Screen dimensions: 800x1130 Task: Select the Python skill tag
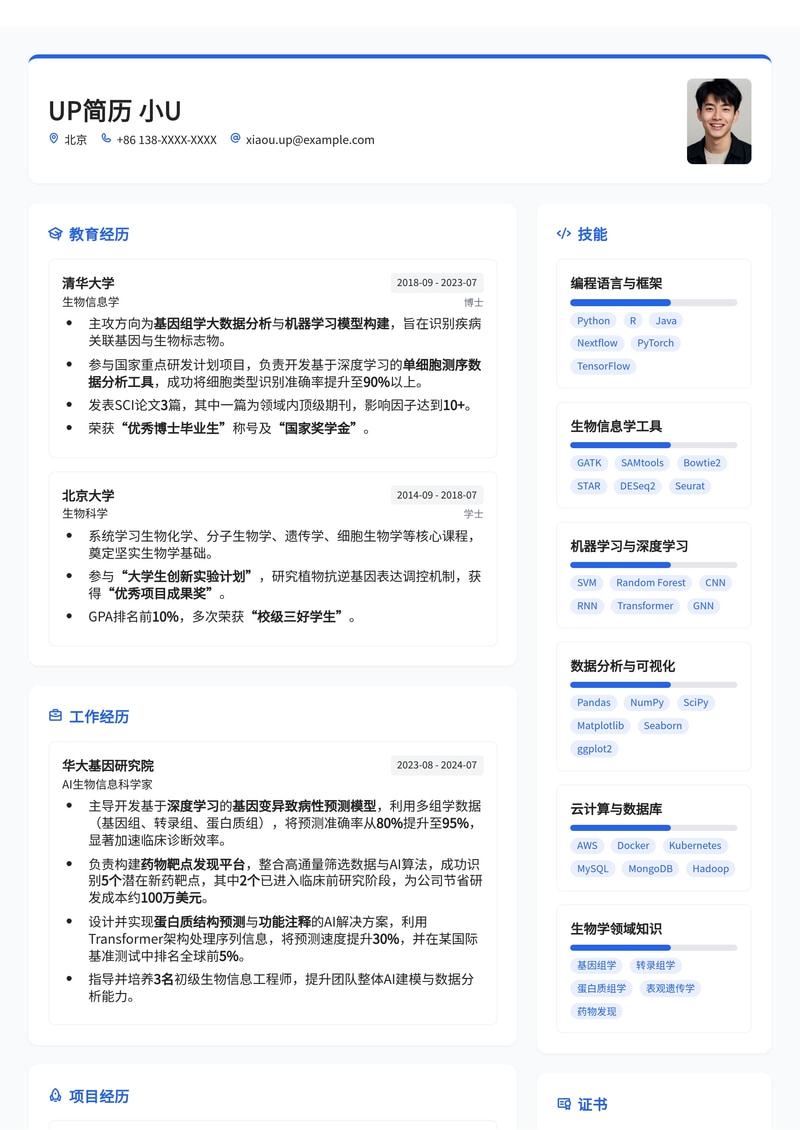(x=593, y=320)
